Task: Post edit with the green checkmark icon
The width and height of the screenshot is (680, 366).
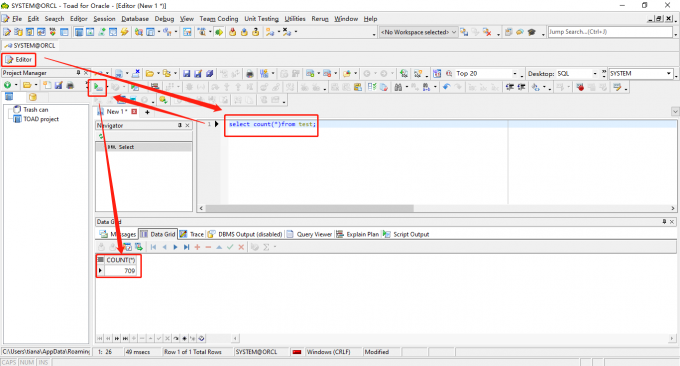Action: 230,247
